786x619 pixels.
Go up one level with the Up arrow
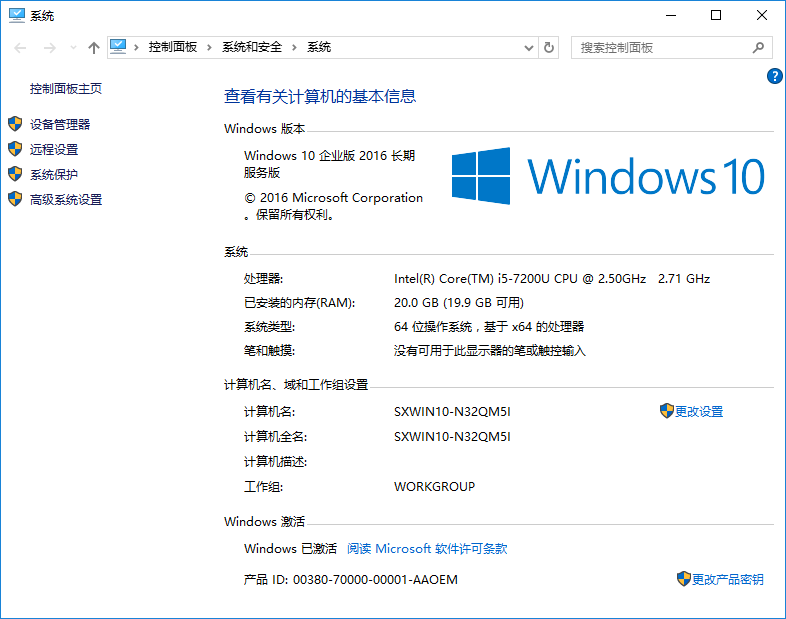pyautogui.click(x=94, y=48)
